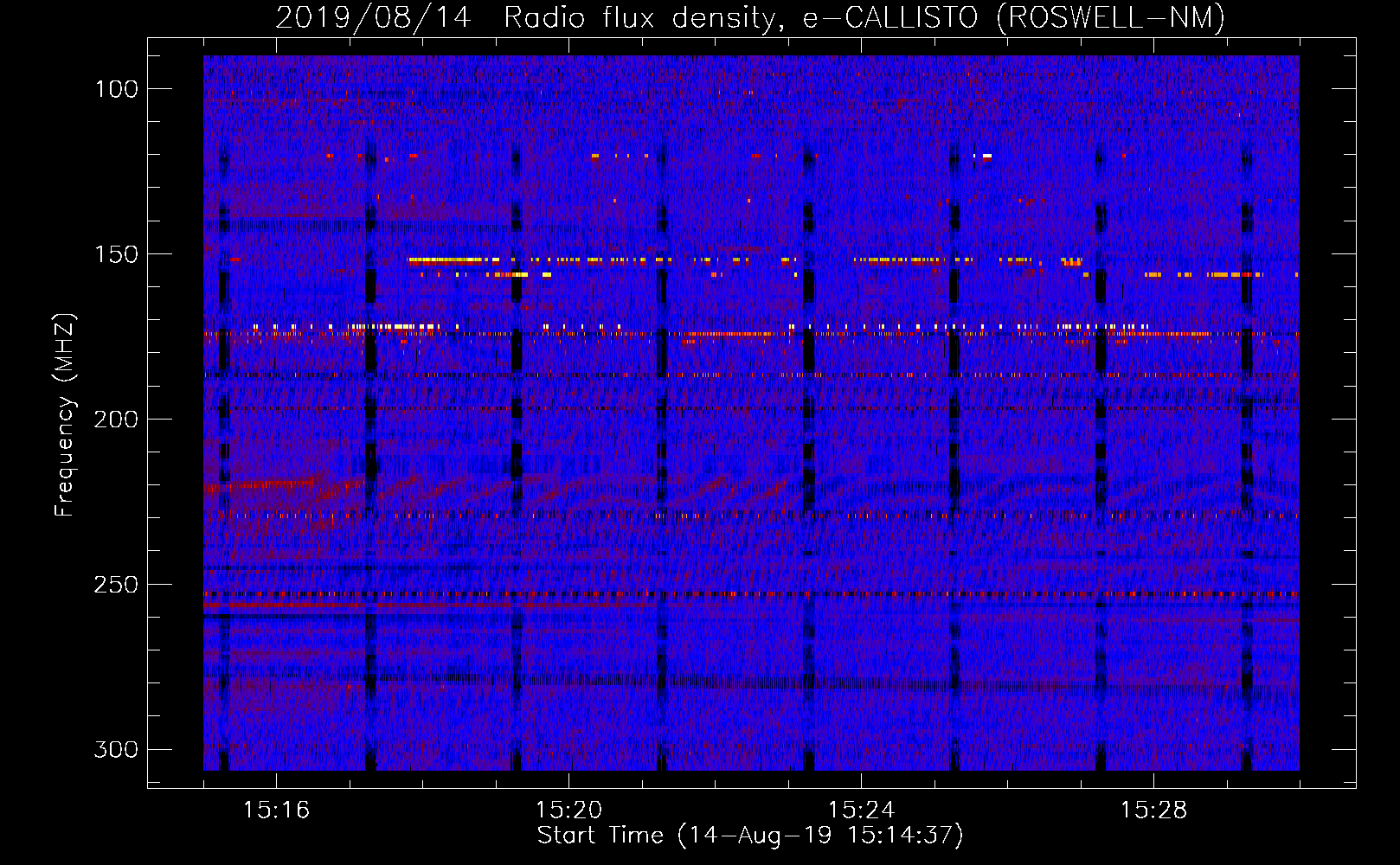The height and width of the screenshot is (865, 1400).
Task: Click the time tick label '15:28'
Action: tap(1153, 810)
